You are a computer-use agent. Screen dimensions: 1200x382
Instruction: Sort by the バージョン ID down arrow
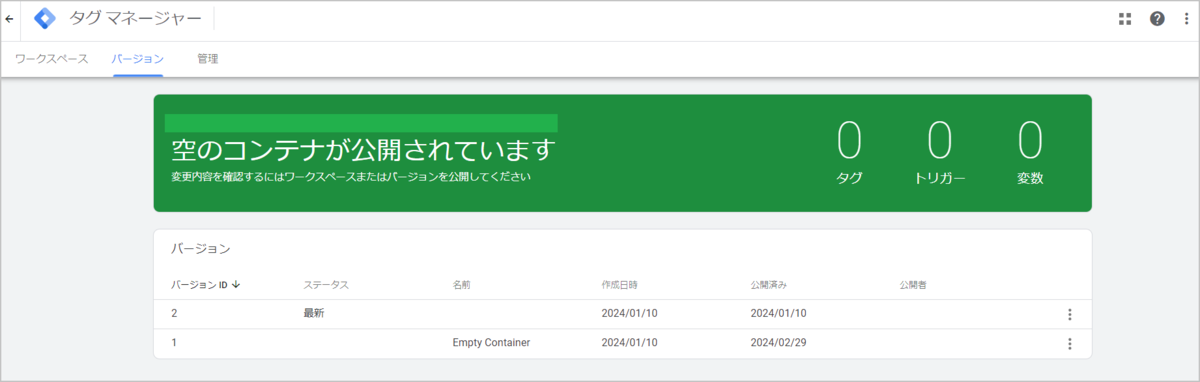tap(236, 285)
